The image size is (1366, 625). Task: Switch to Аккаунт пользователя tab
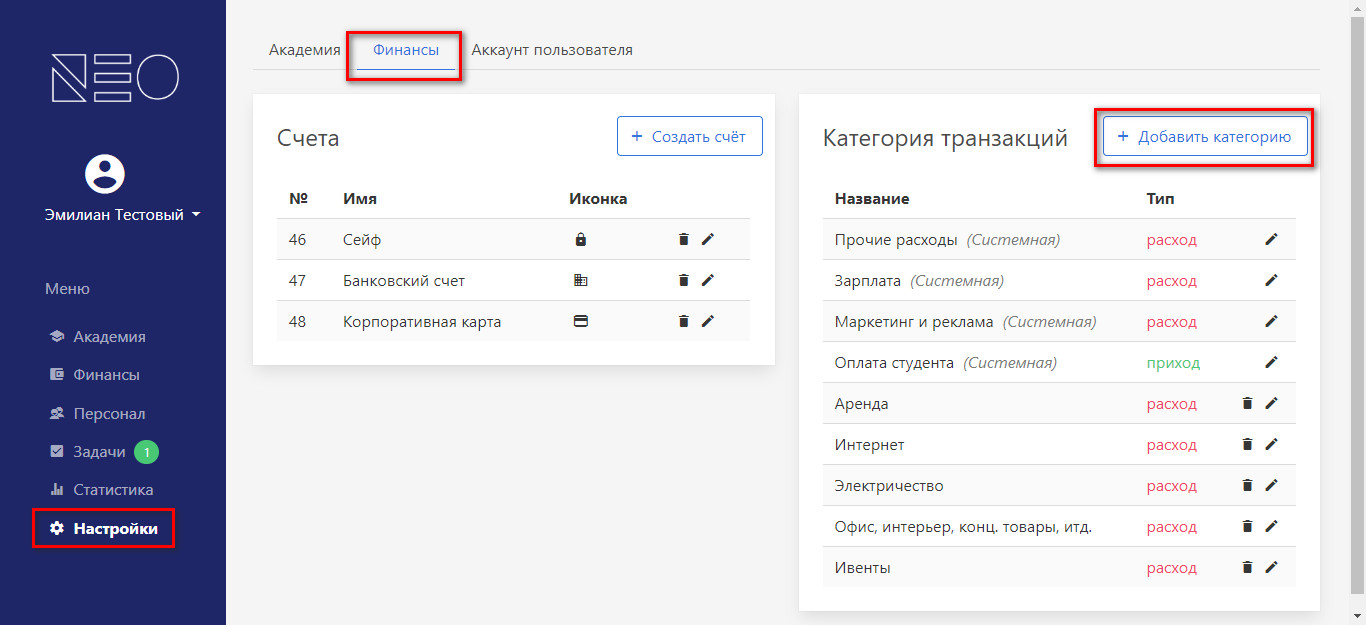[x=552, y=49]
